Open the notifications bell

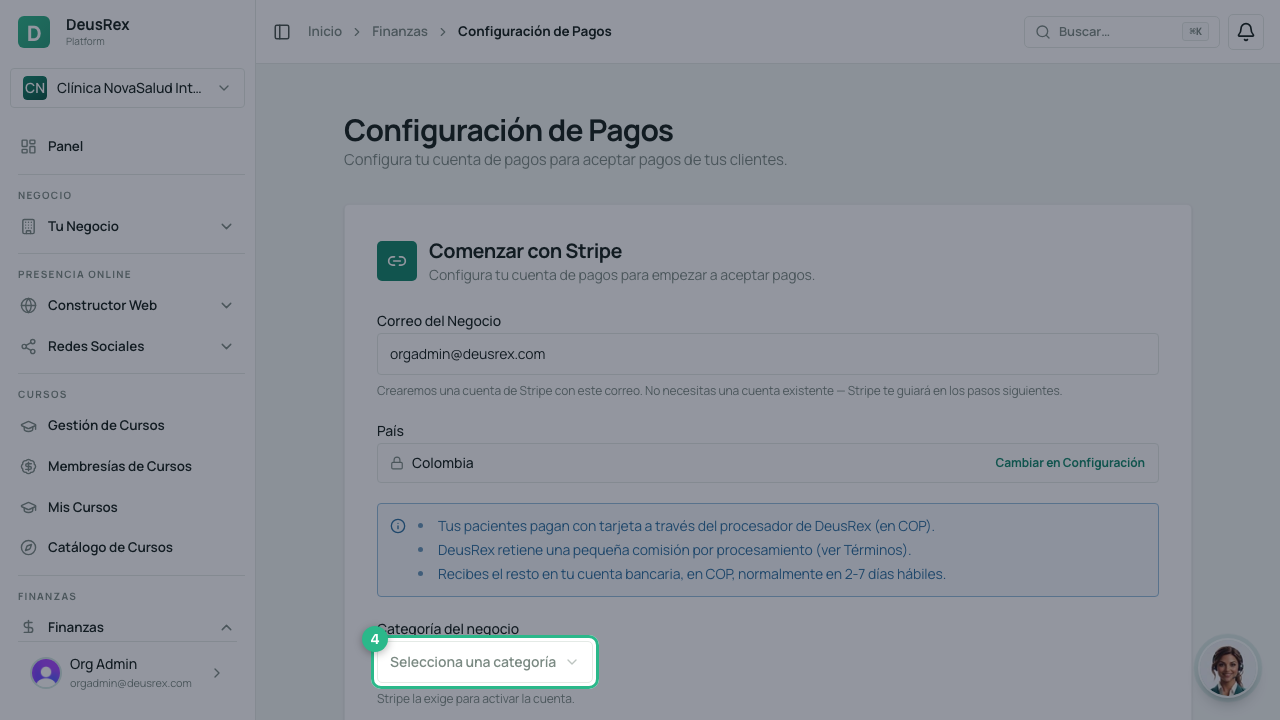click(x=1246, y=32)
